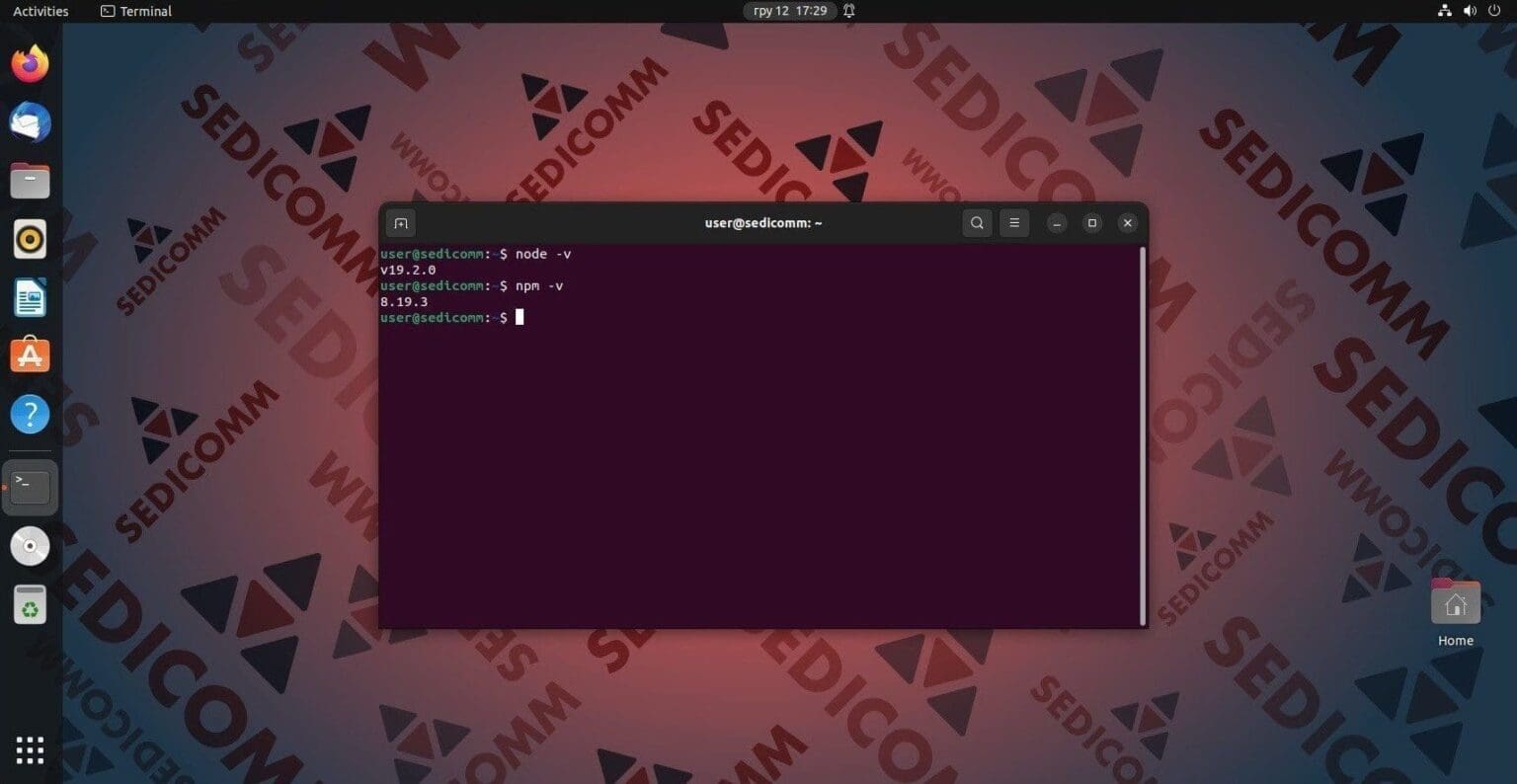1517x784 pixels.
Task: Show the Applications grid
Action: click(x=30, y=750)
